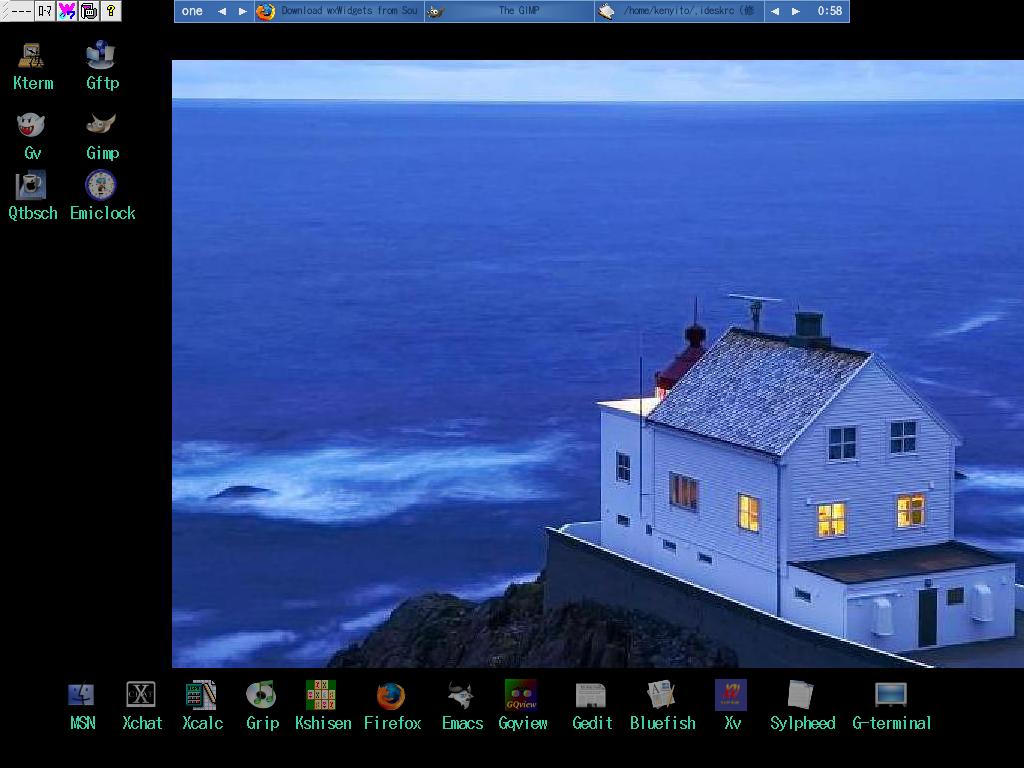Open the Gftp desktop icon

tap(101, 56)
